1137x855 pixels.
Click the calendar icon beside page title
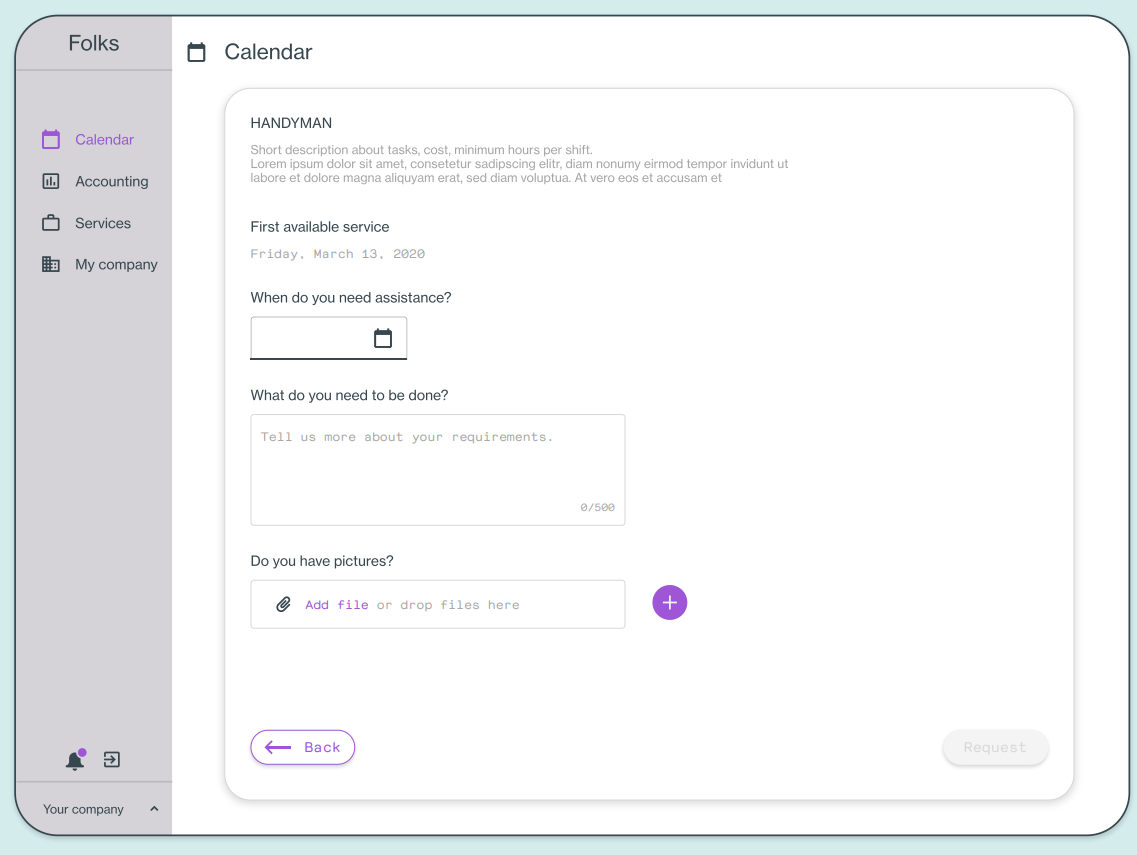tap(197, 52)
